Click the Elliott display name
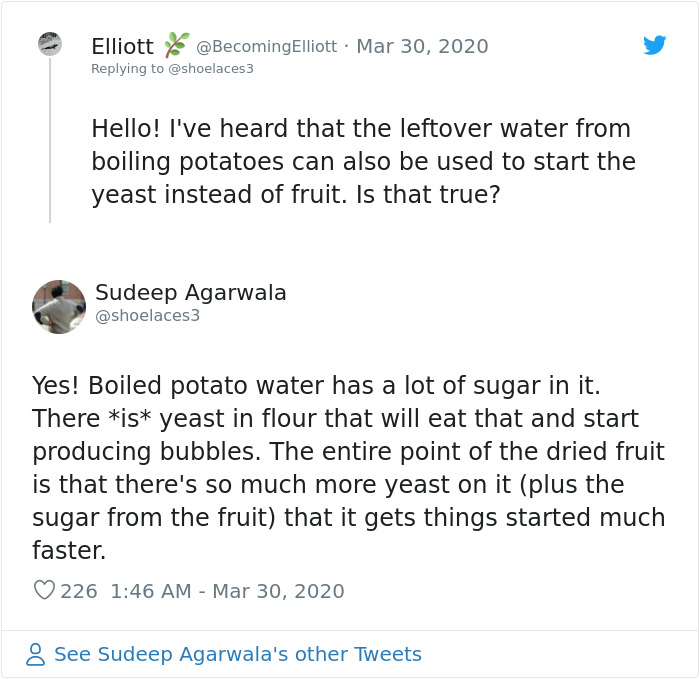 click(122, 46)
